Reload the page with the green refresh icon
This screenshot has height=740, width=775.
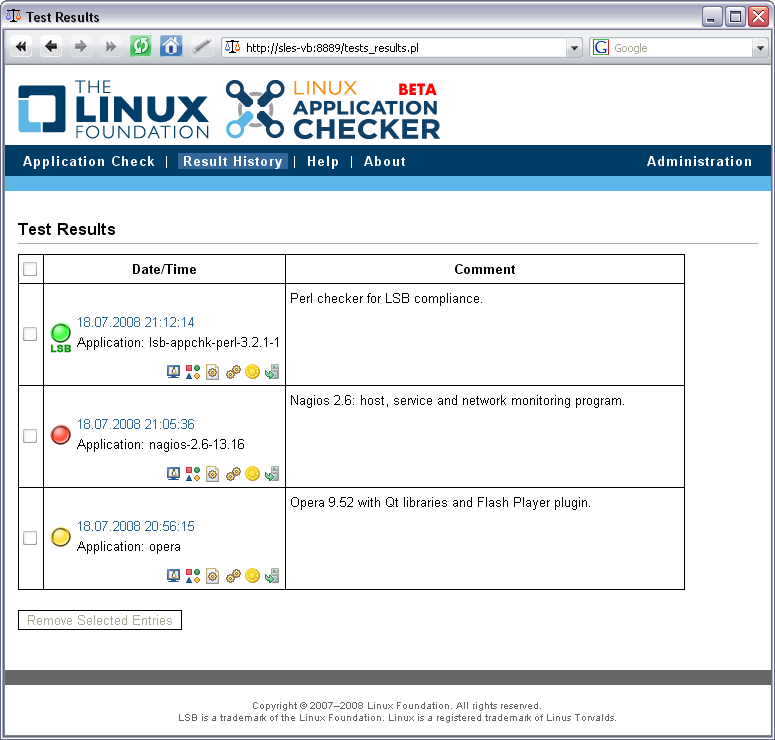click(x=140, y=47)
